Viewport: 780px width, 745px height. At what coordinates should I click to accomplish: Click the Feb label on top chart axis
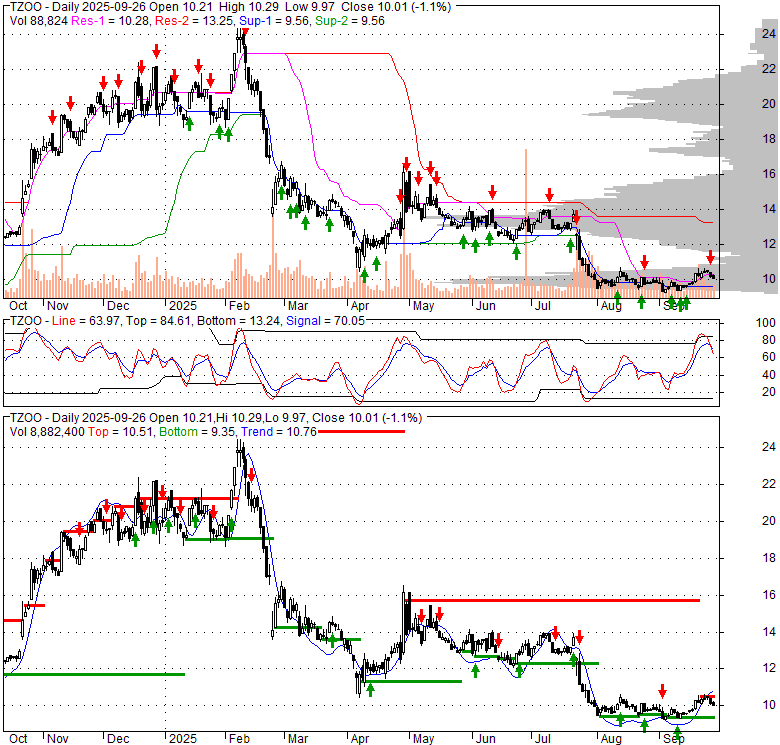tap(239, 306)
